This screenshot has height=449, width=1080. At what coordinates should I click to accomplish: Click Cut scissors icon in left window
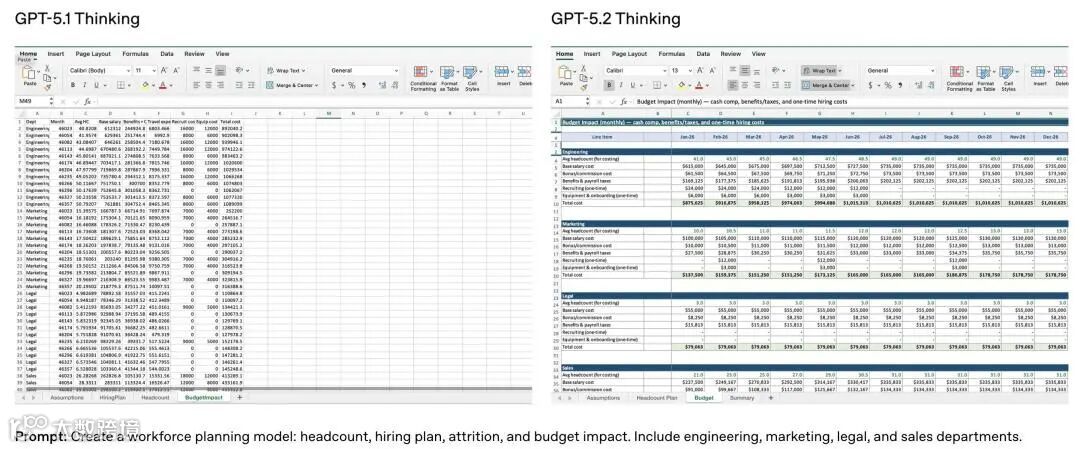(x=48, y=68)
